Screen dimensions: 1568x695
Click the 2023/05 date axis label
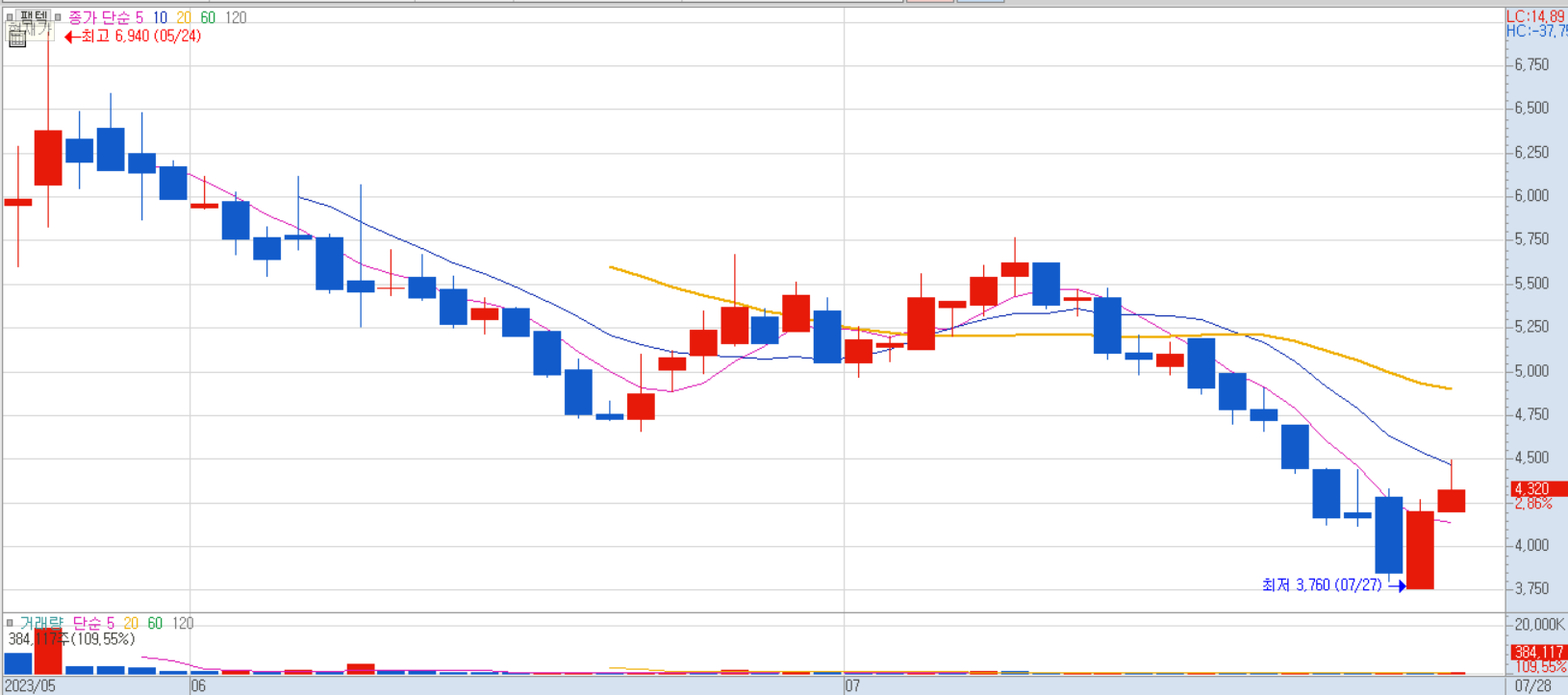tap(32, 685)
